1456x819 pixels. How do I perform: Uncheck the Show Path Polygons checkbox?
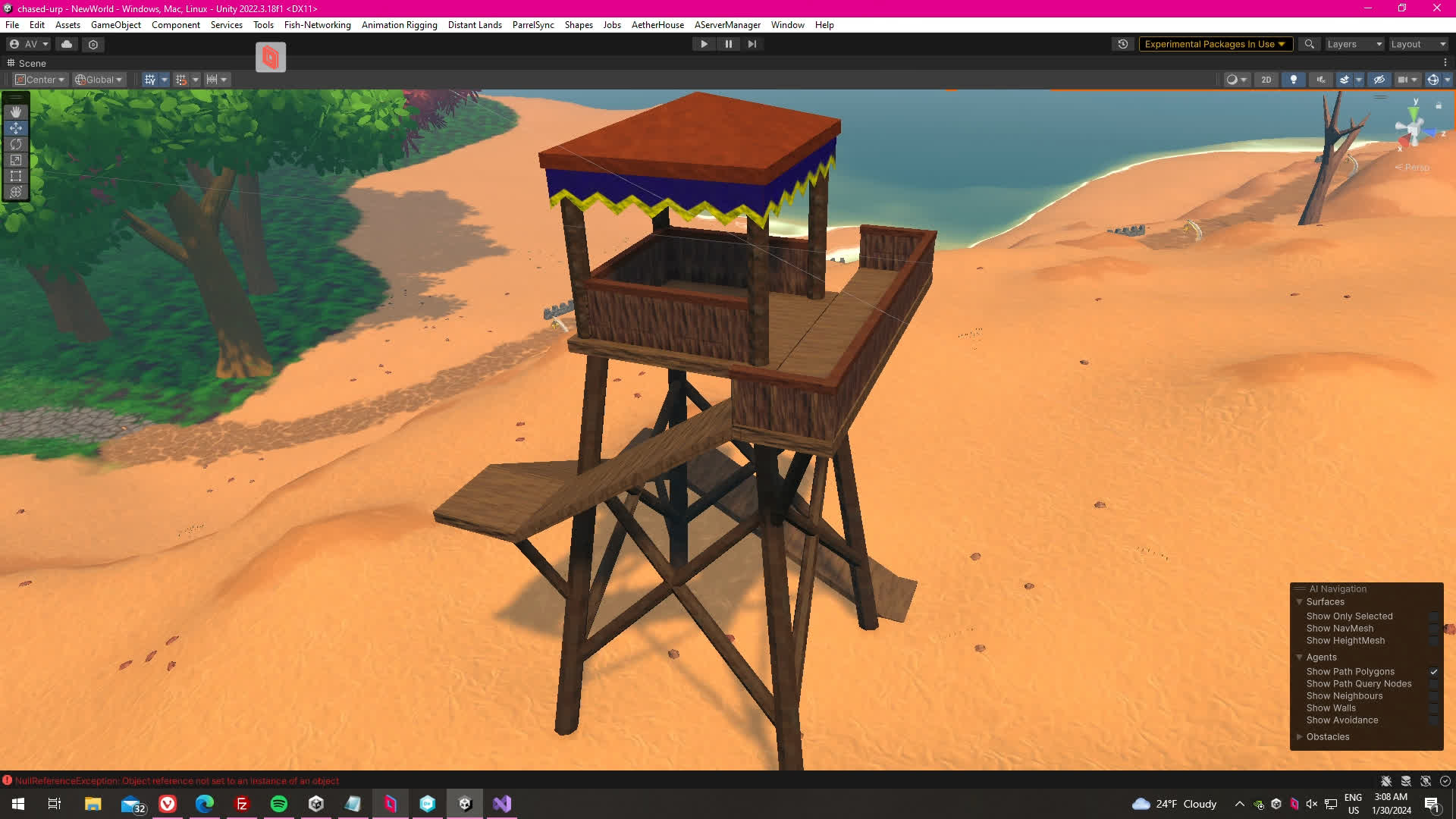pyautogui.click(x=1433, y=672)
